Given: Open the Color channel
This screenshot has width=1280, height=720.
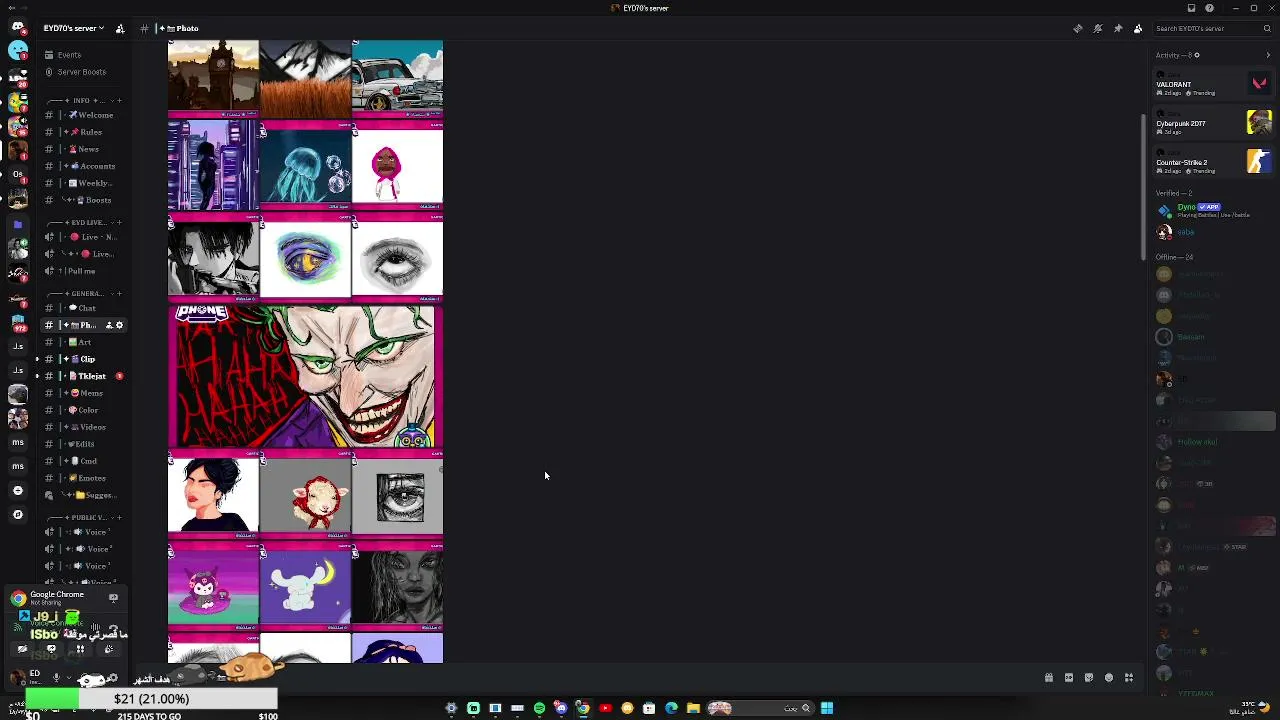Looking at the screenshot, I should (x=84, y=410).
